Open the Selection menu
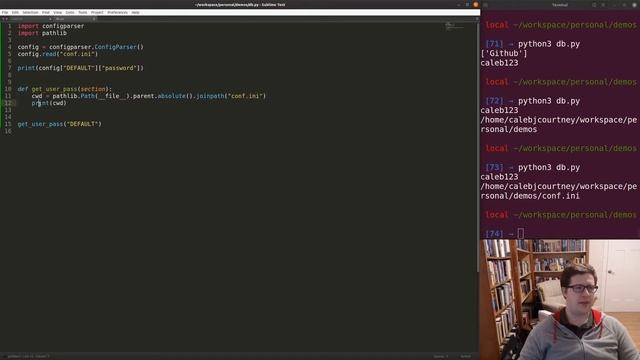The width and height of the screenshot is (640, 360). click(30, 12)
